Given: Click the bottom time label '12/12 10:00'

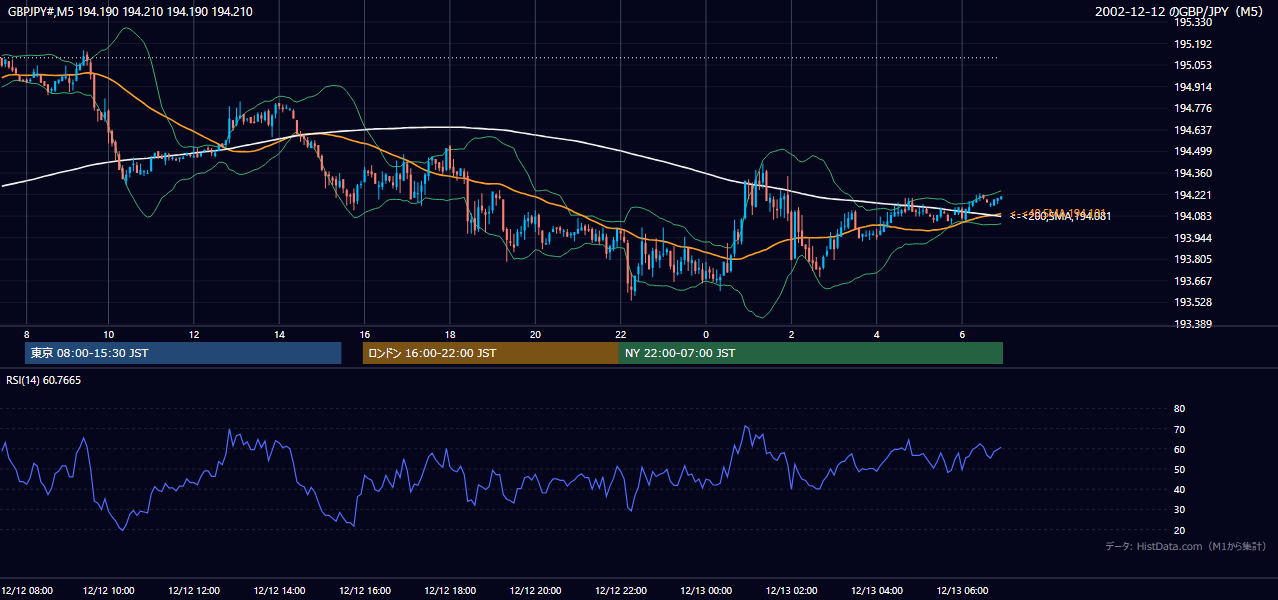Looking at the screenshot, I should [109, 590].
